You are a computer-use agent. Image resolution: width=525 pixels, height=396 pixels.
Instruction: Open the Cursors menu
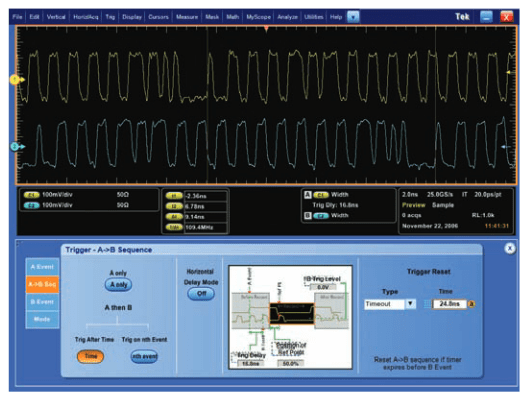tap(158, 17)
